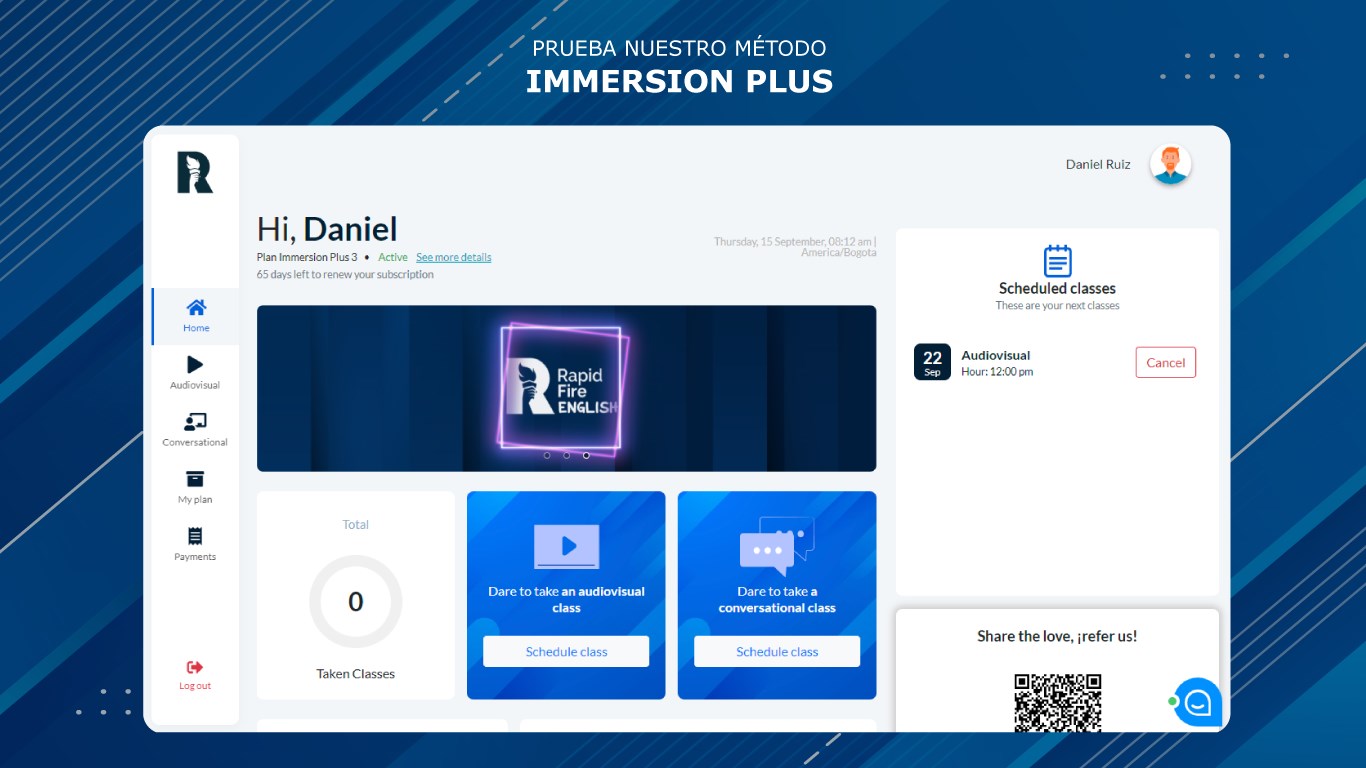Click the Taken Classes total ring
This screenshot has height=768, width=1366.
[x=356, y=602]
